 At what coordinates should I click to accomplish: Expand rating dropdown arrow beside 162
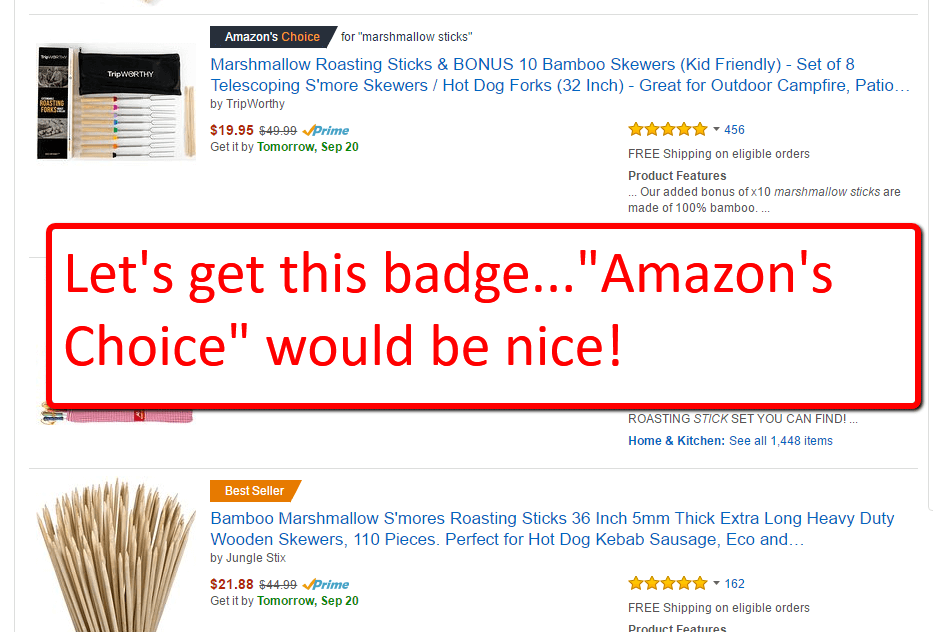pos(716,583)
